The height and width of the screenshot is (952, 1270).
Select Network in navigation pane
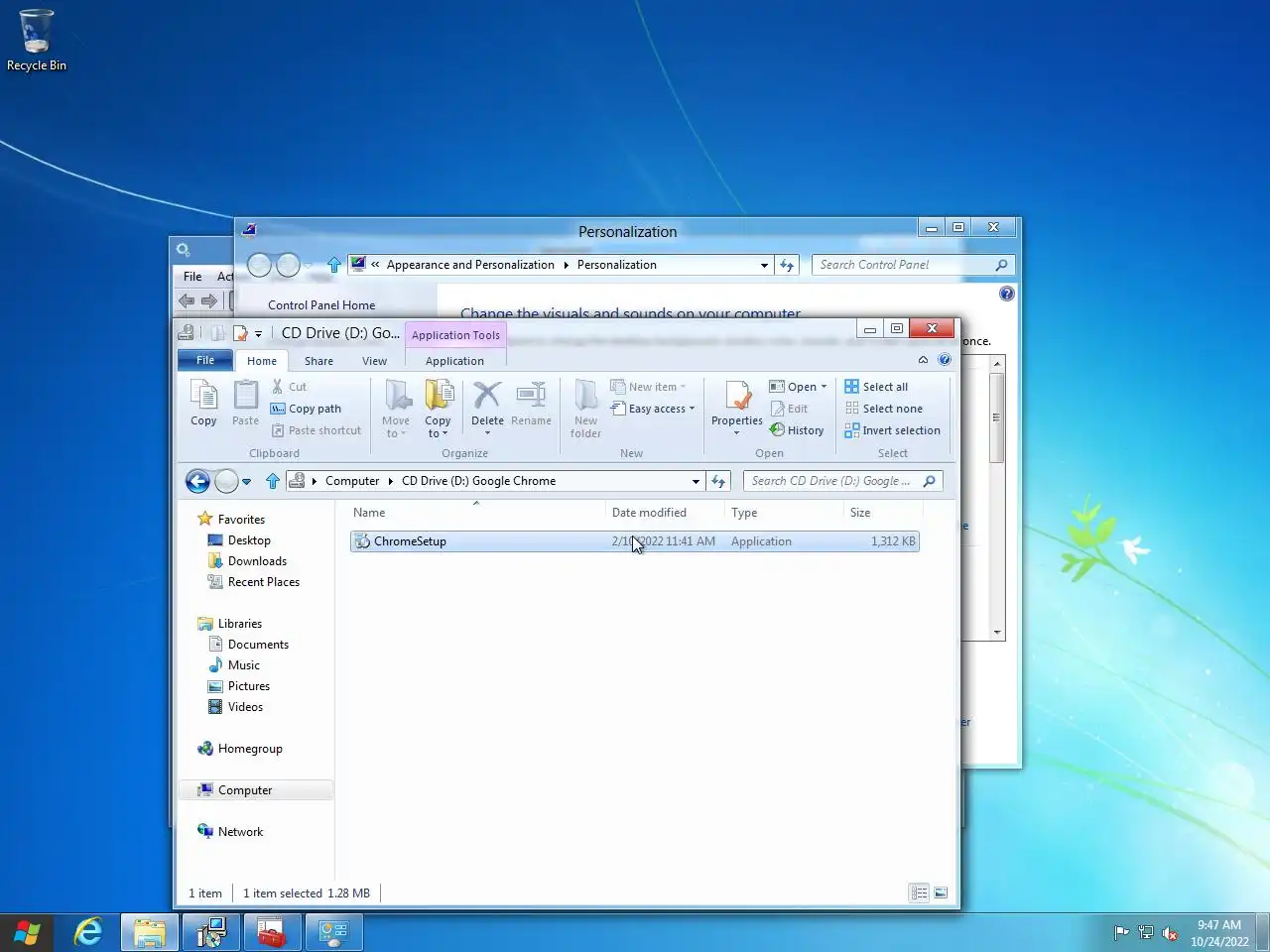pos(240,832)
